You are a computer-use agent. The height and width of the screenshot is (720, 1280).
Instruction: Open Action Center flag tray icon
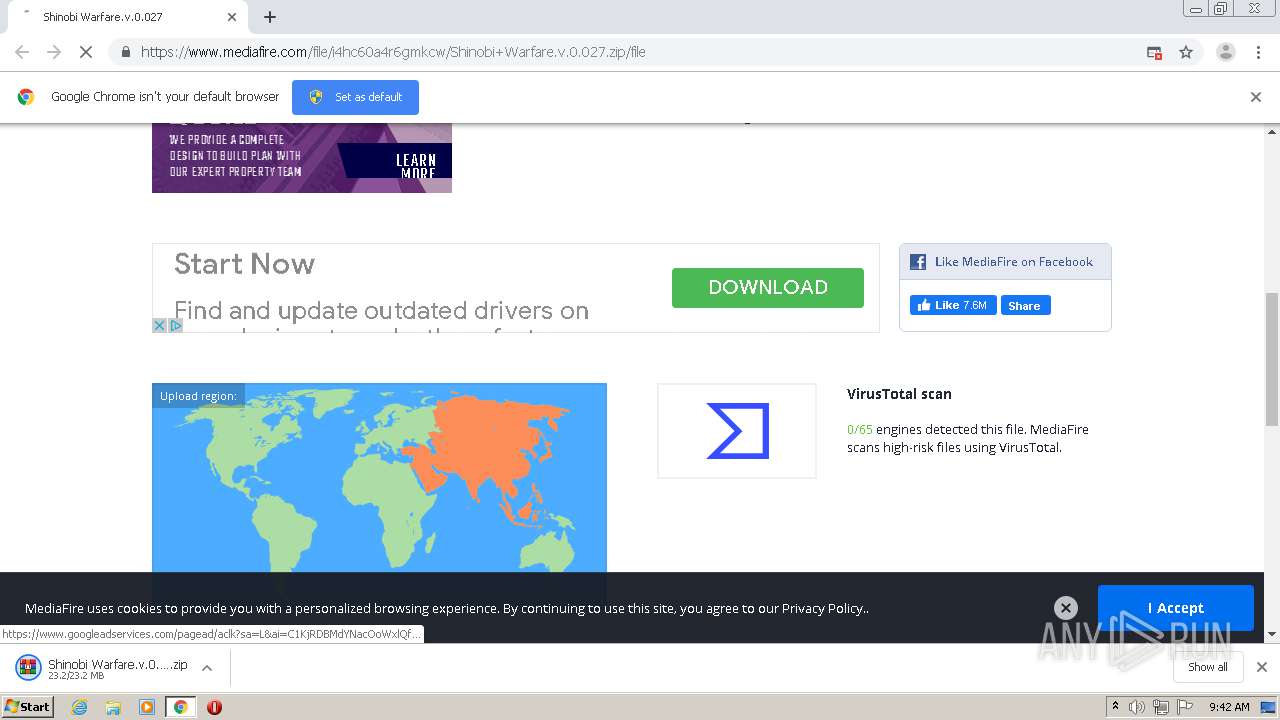point(1185,707)
